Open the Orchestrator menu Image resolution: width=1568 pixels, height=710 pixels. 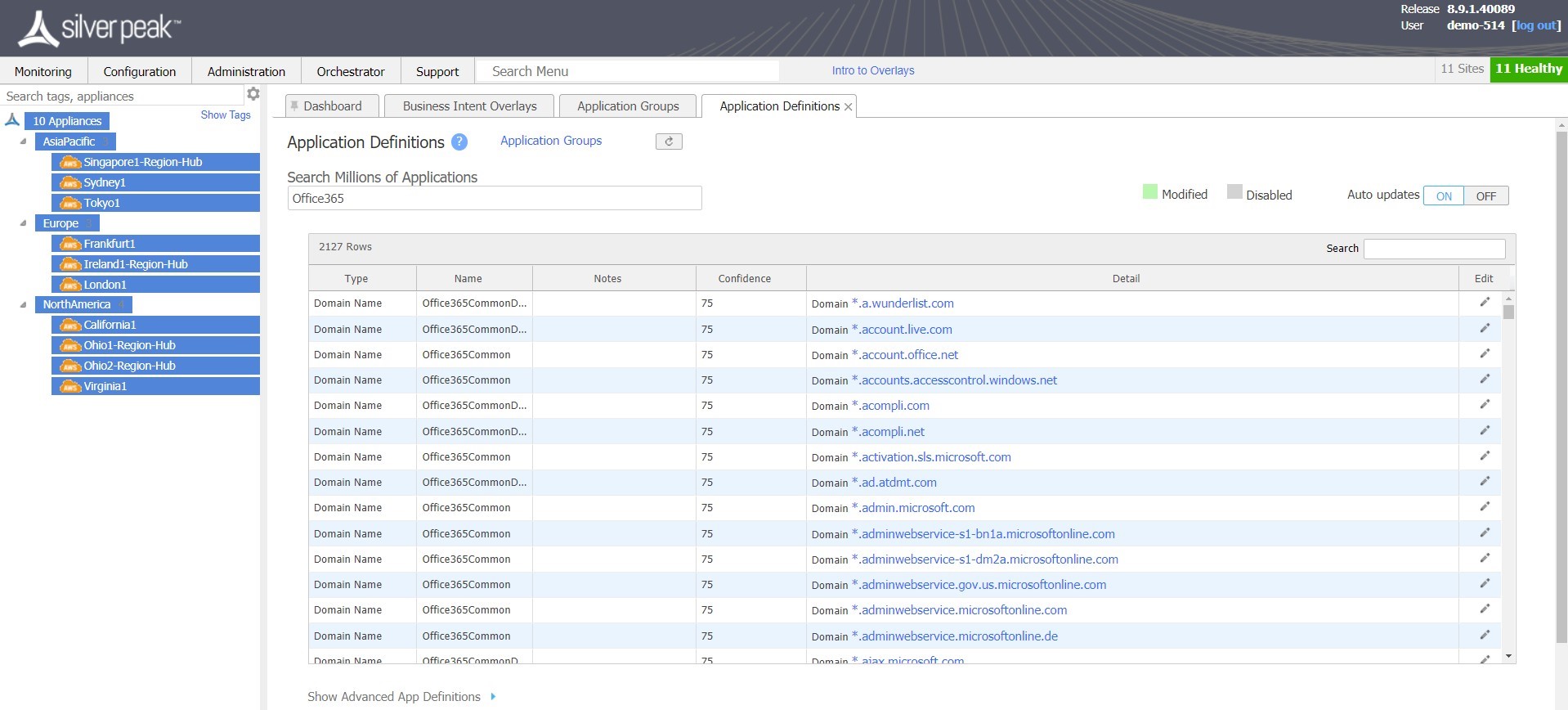point(351,71)
